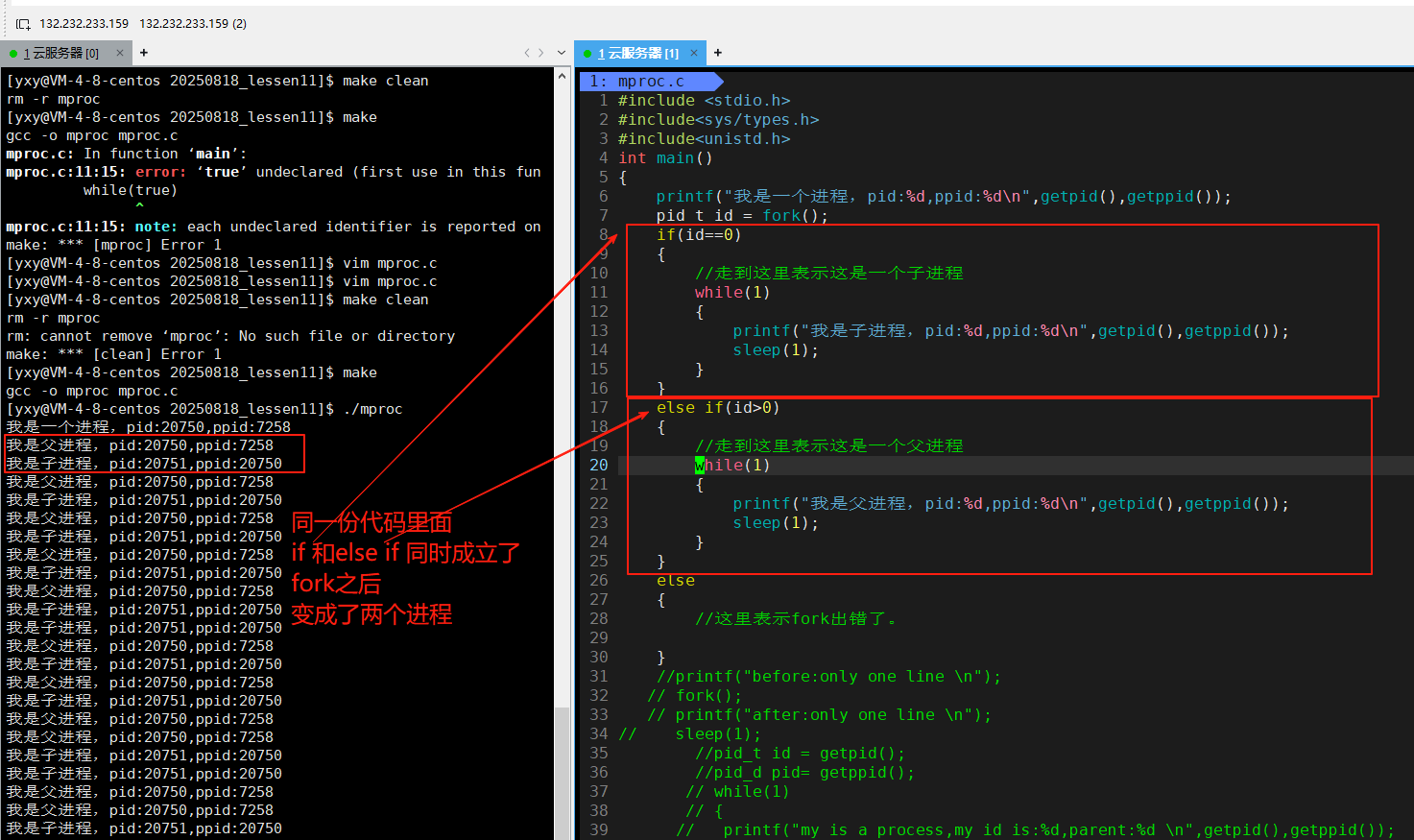The width and height of the screenshot is (1414, 840).
Task: Click the commented '//pid_d pid= getppid();' line
Action: pos(804,773)
